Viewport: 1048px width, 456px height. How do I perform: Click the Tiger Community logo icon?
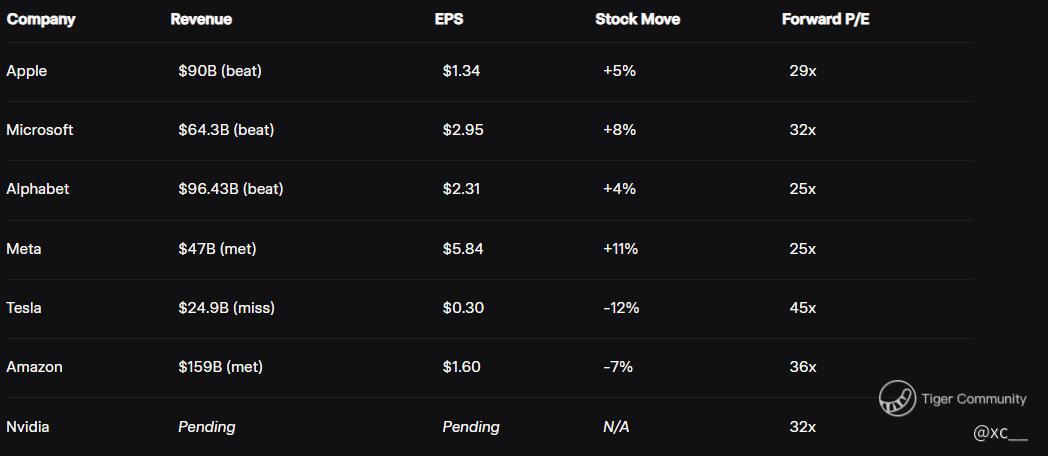(x=897, y=398)
